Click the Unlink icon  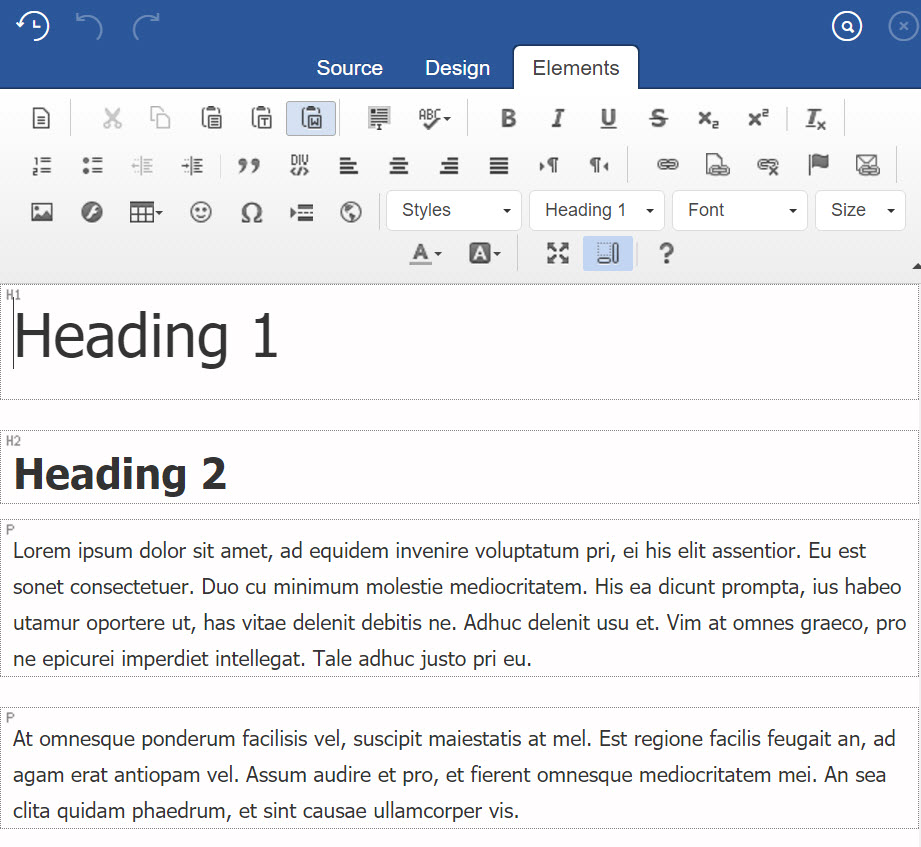[x=768, y=166]
